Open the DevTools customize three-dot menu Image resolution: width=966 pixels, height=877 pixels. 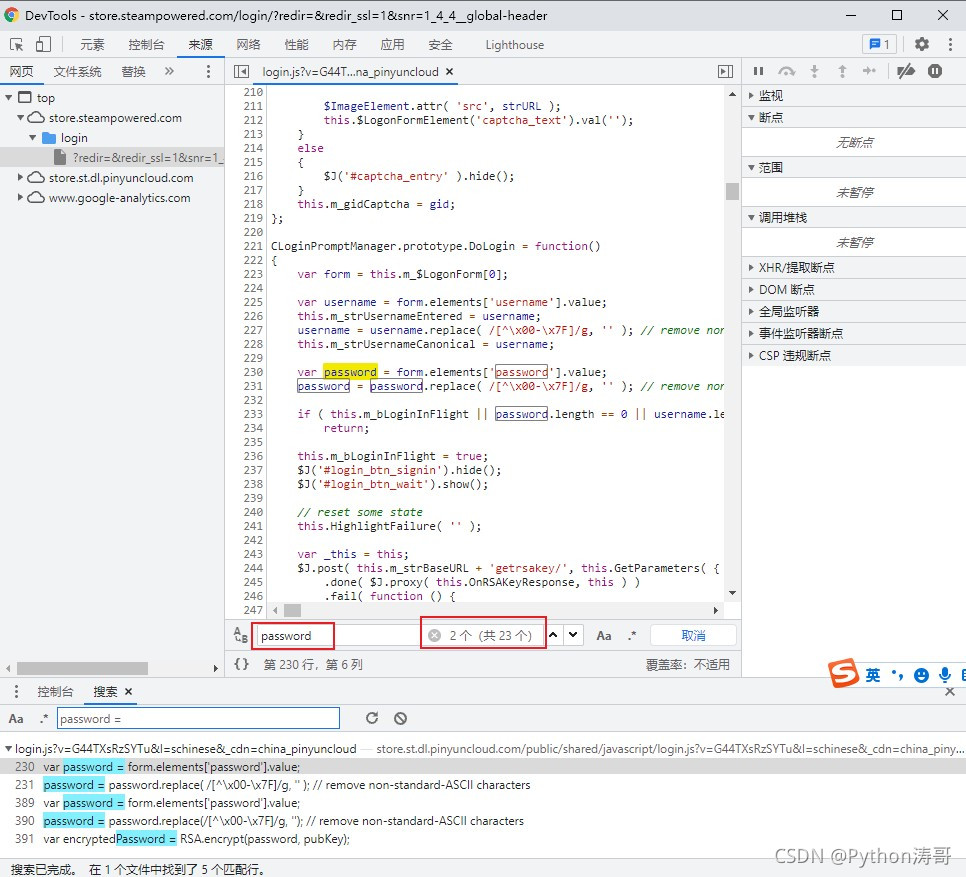950,44
